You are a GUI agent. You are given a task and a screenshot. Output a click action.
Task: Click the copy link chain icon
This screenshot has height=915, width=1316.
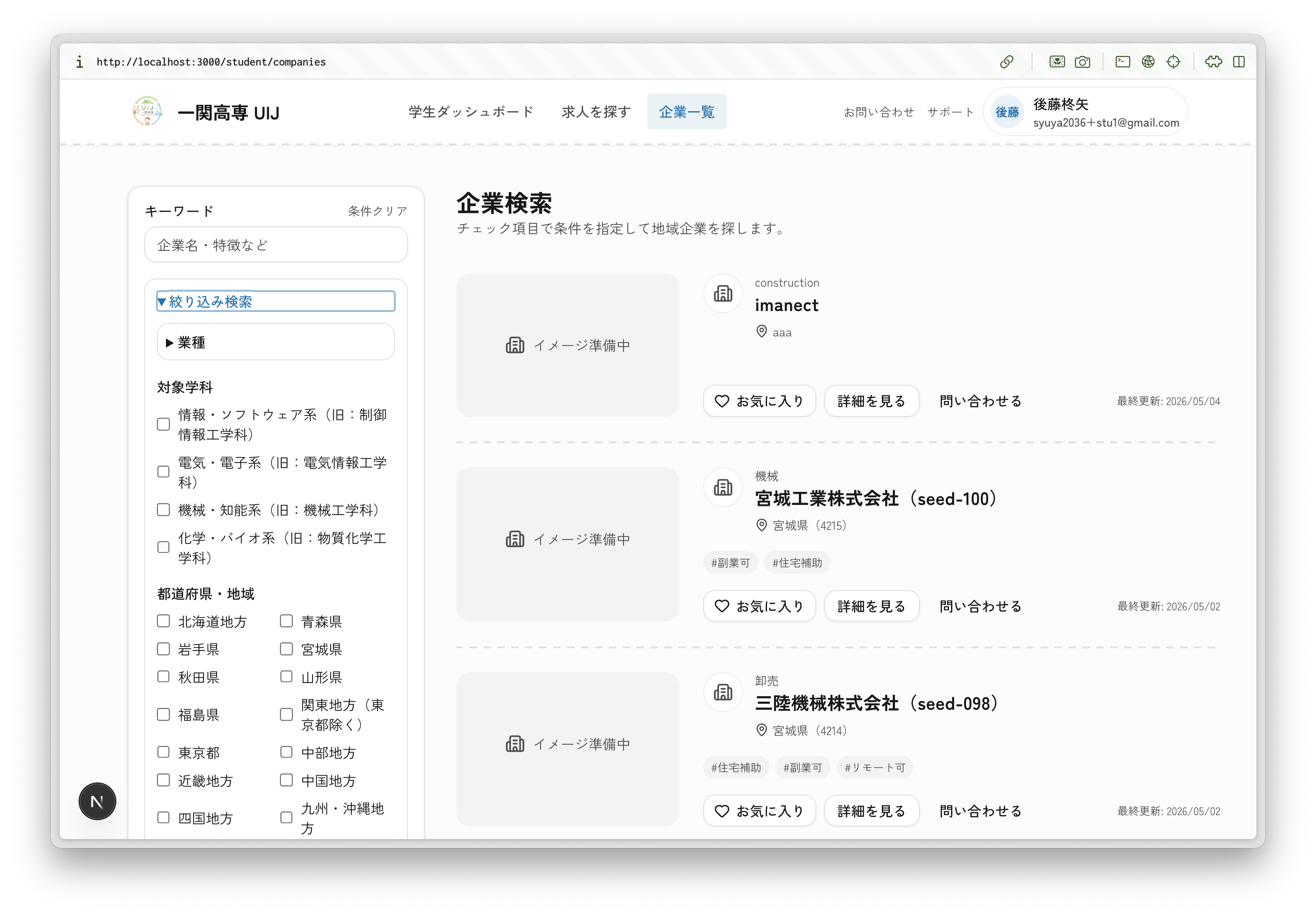tap(1007, 62)
